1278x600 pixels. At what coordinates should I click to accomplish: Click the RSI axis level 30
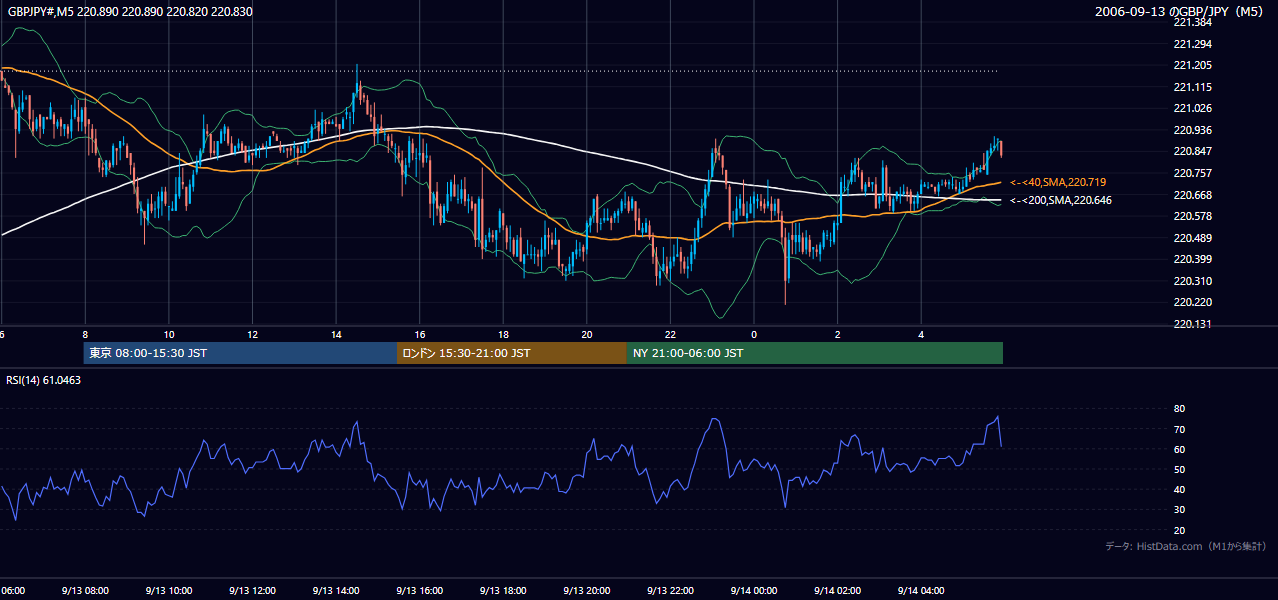coord(1179,510)
